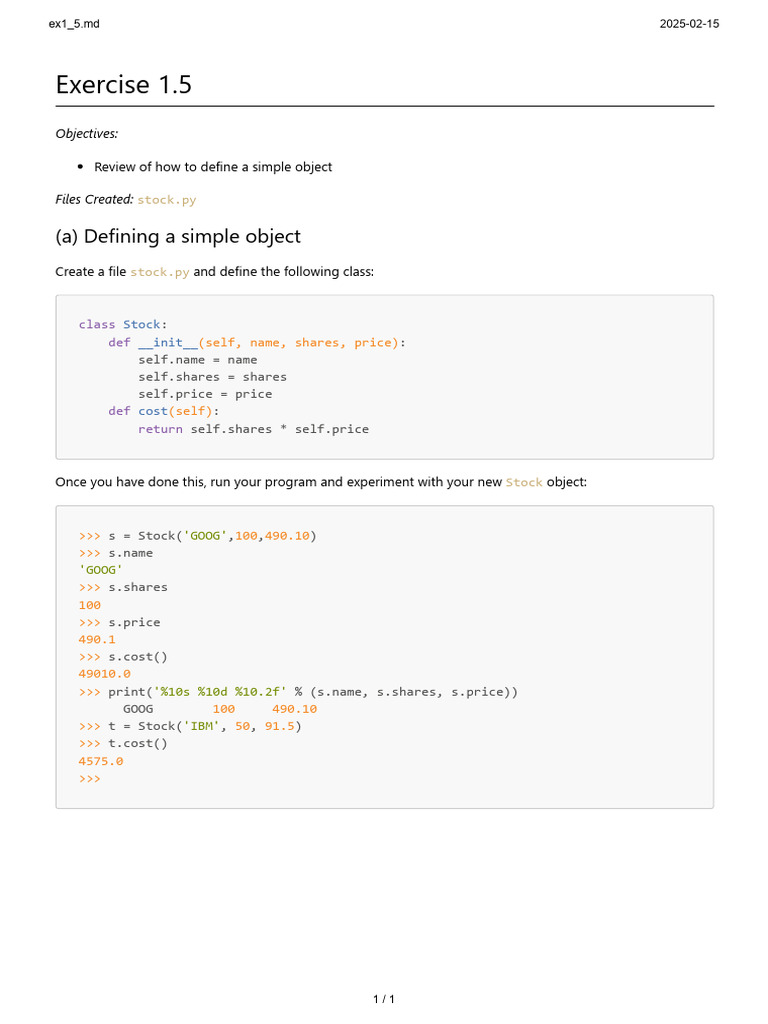Click the 2025-02-15 date in the header
768x1024 pixels.
coord(689,24)
